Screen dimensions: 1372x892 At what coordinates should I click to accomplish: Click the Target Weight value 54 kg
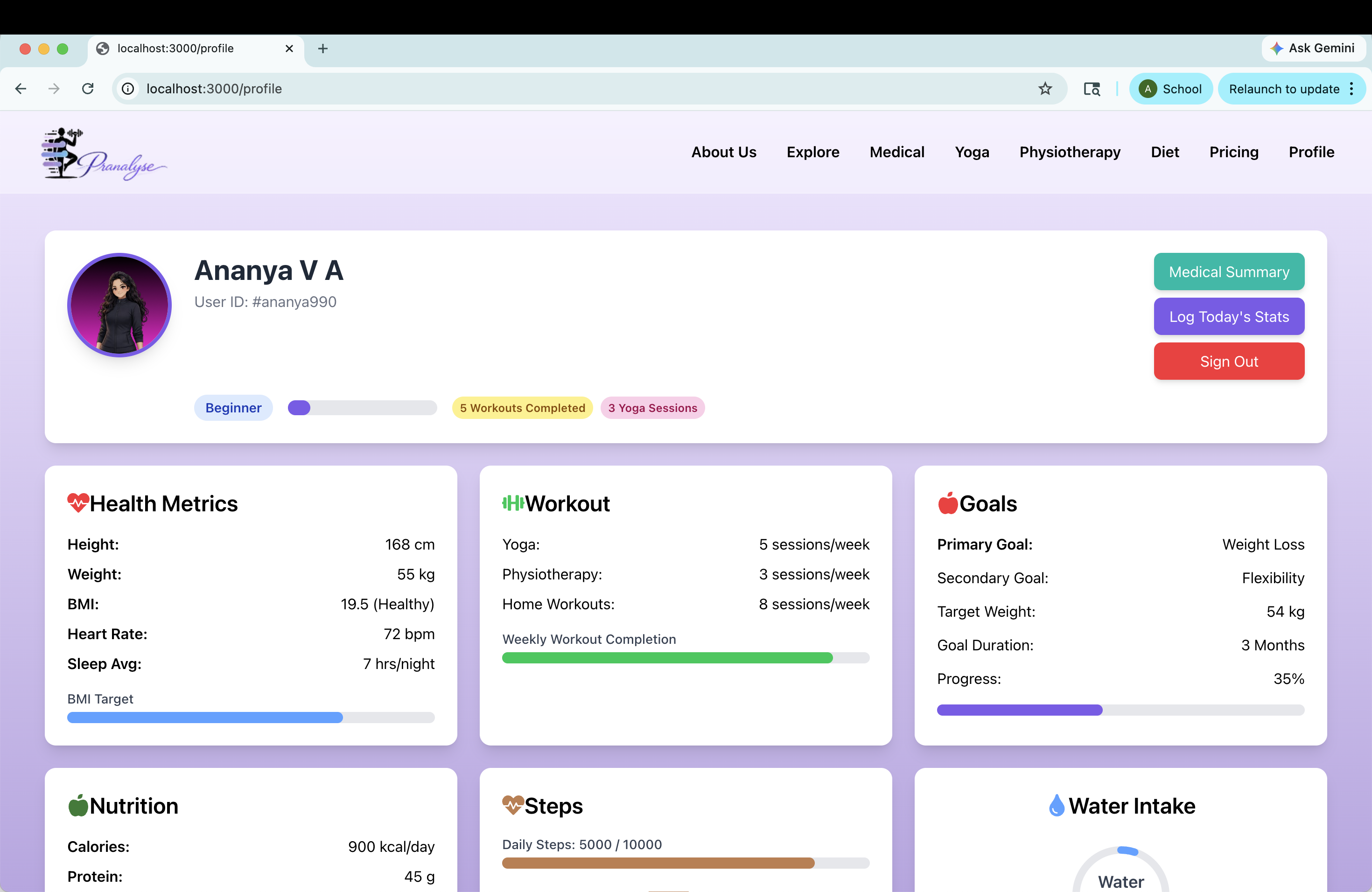coord(1286,612)
